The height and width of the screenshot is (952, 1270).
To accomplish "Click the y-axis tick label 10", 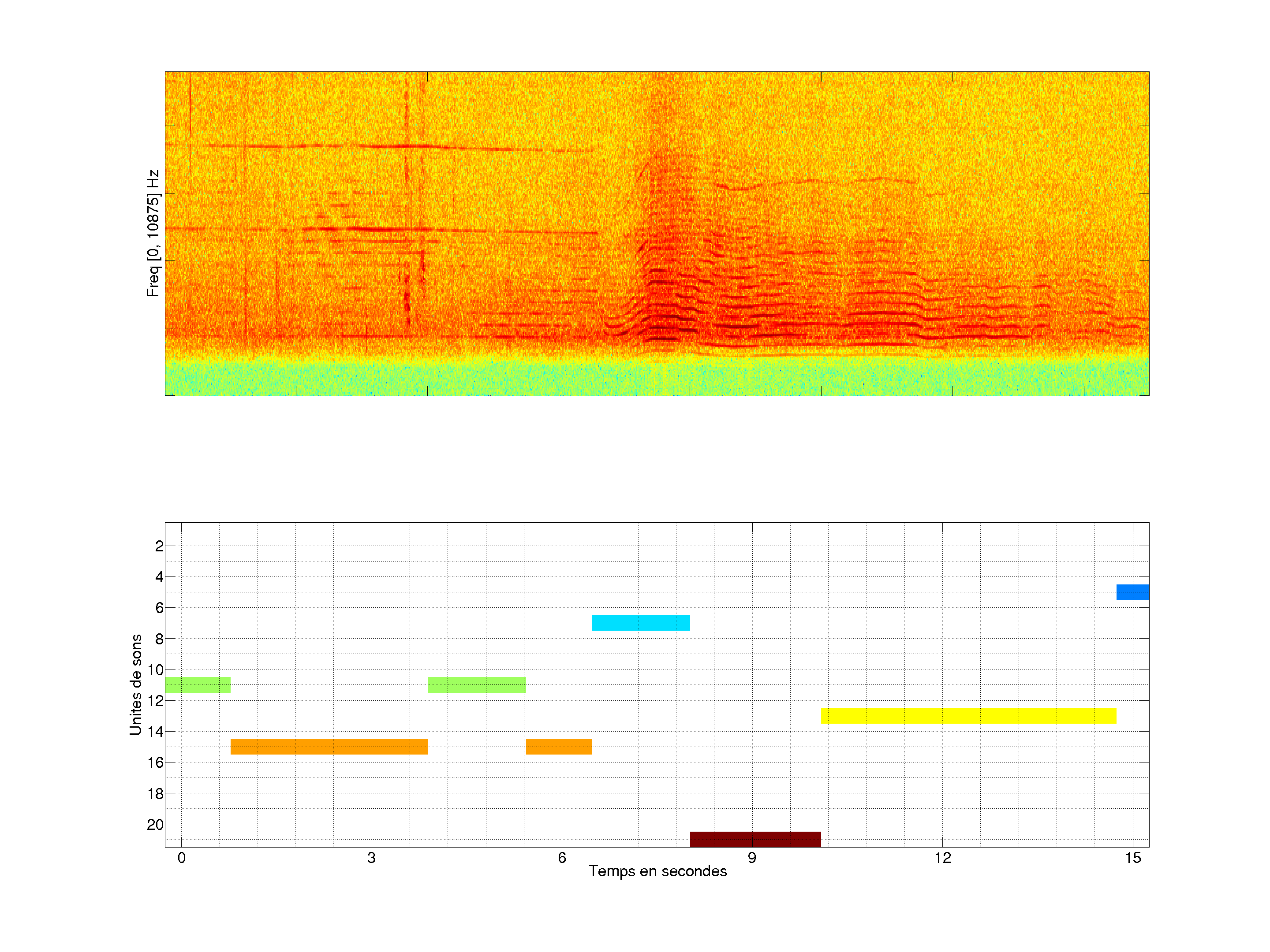I will (155, 669).
